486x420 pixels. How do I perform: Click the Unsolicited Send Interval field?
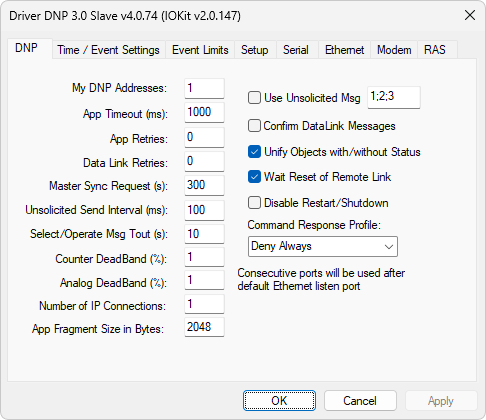pyautogui.click(x=204, y=210)
